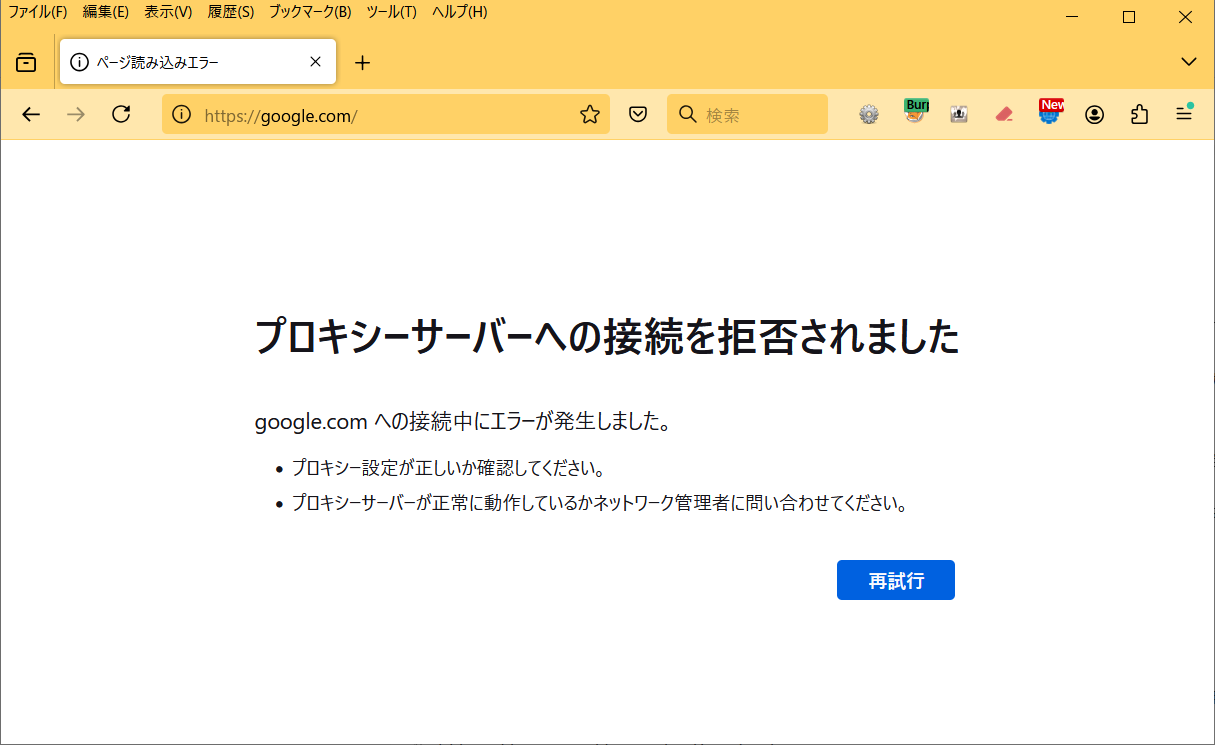This screenshot has height=745, width=1215.
Task: Focus the 検索 search field
Action: (x=747, y=115)
